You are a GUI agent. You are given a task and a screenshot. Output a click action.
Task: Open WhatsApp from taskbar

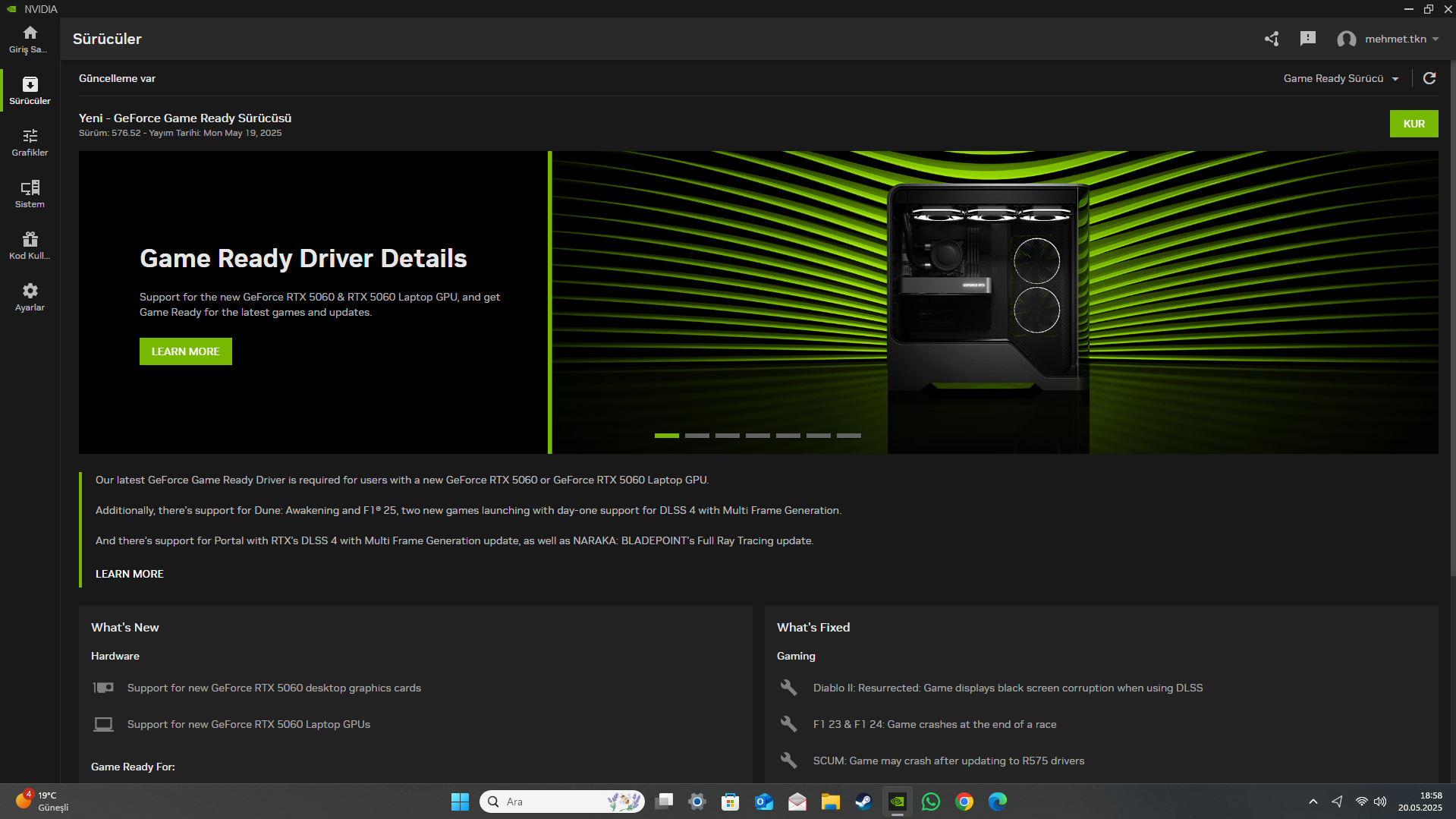[930, 802]
